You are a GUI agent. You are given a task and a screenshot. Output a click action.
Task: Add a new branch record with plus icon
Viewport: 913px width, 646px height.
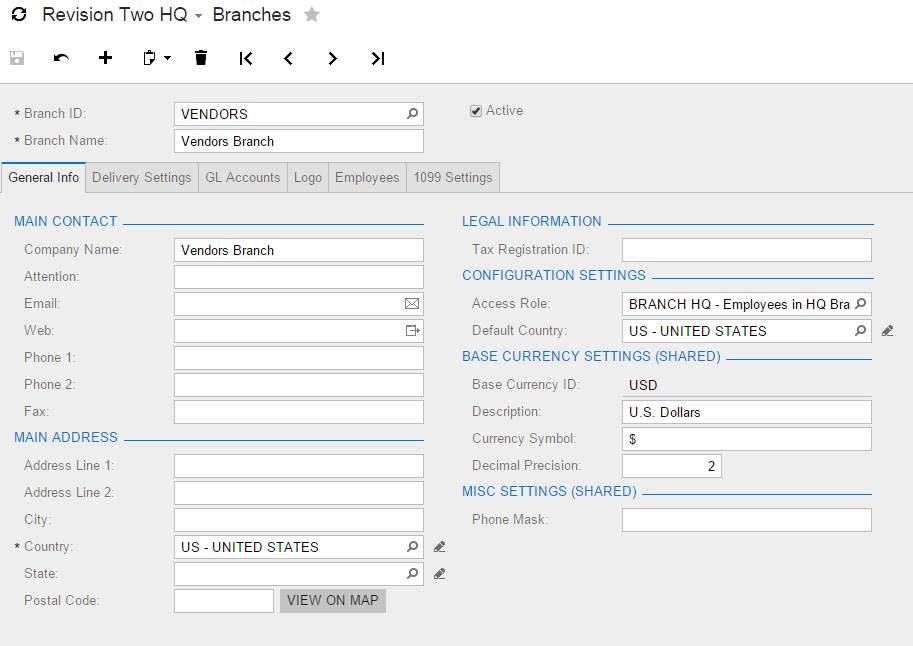(x=105, y=58)
